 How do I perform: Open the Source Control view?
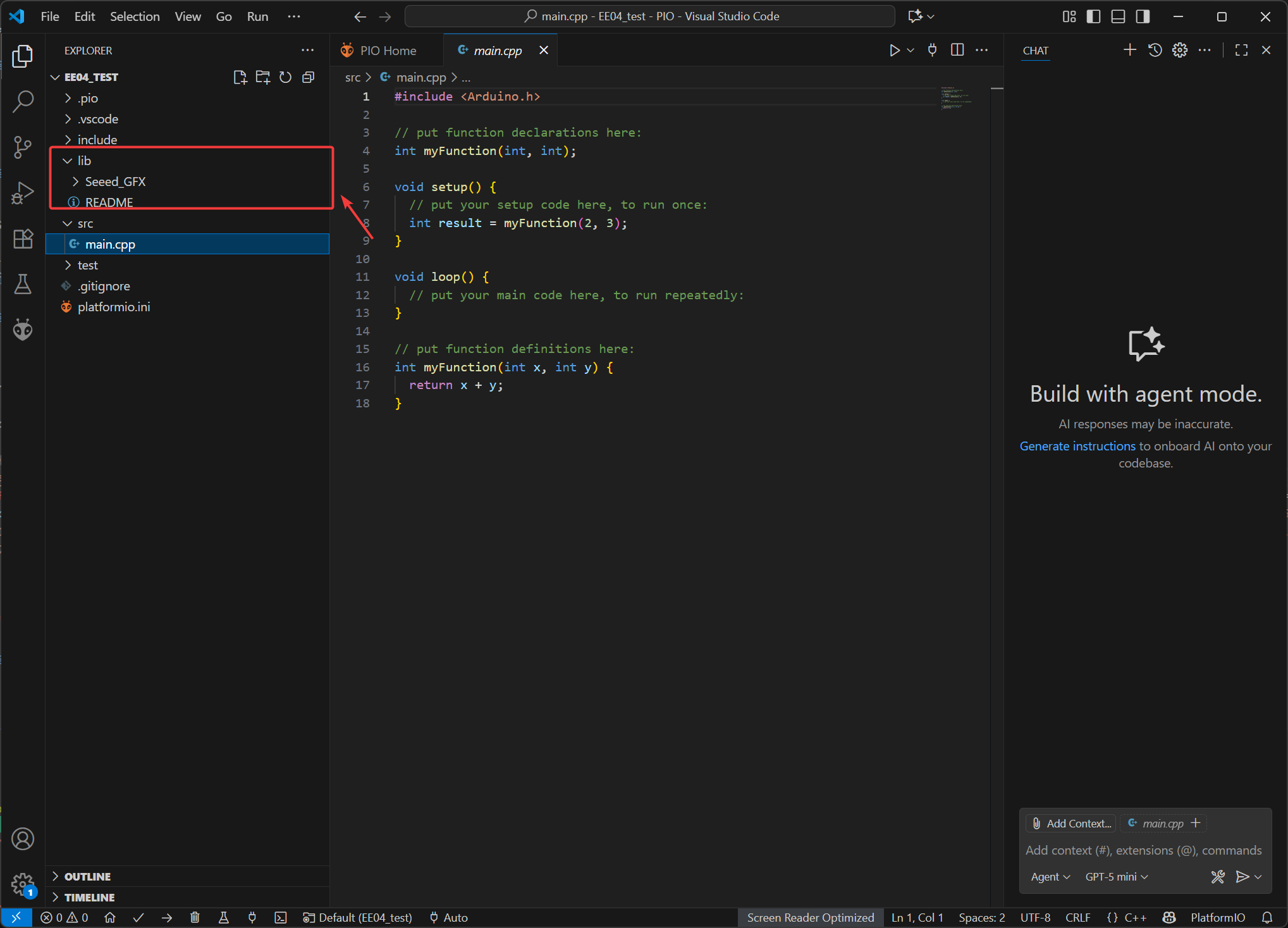point(23,147)
